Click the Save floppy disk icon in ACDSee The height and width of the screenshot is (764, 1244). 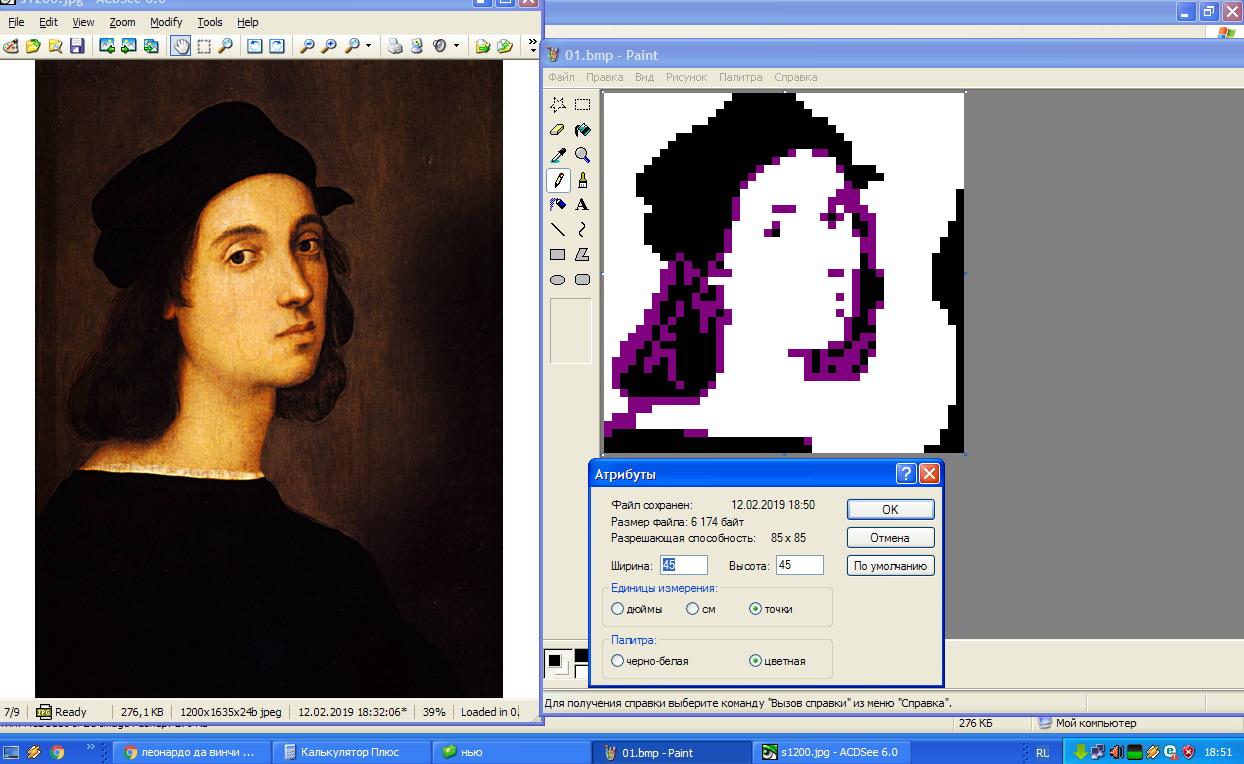tap(77, 46)
